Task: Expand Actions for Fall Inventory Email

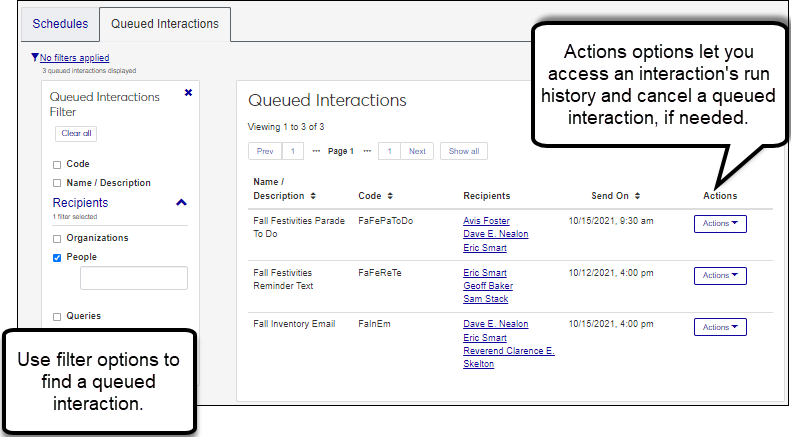Action: (720, 327)
